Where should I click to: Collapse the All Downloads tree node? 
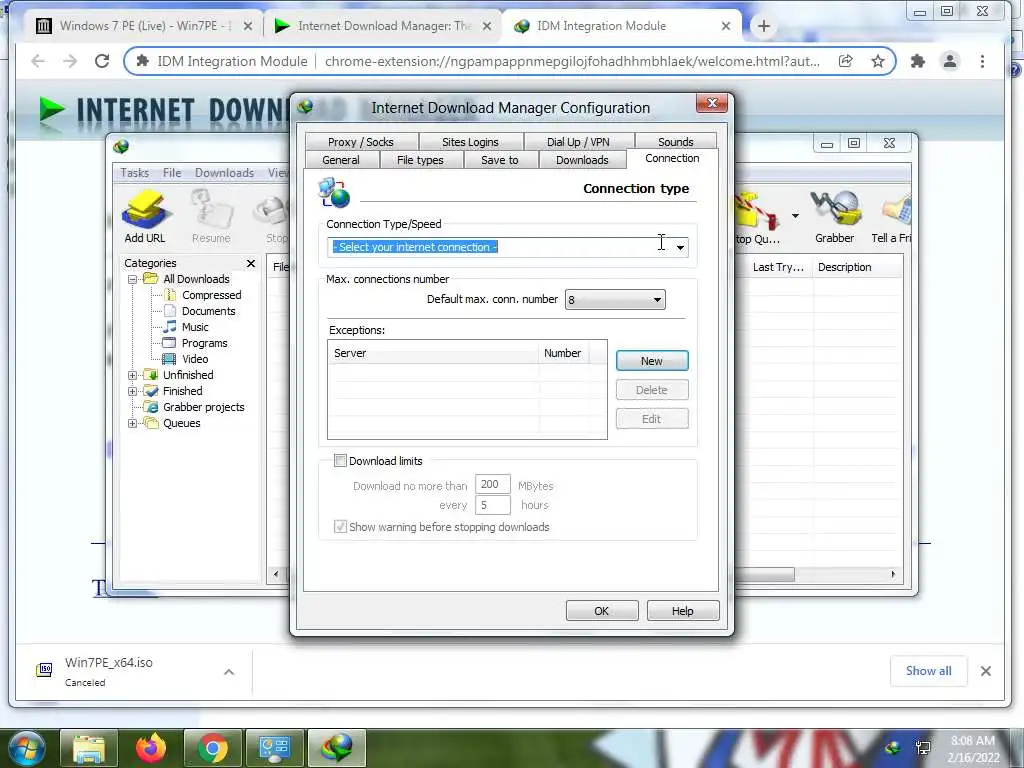[x=132, y=280]
